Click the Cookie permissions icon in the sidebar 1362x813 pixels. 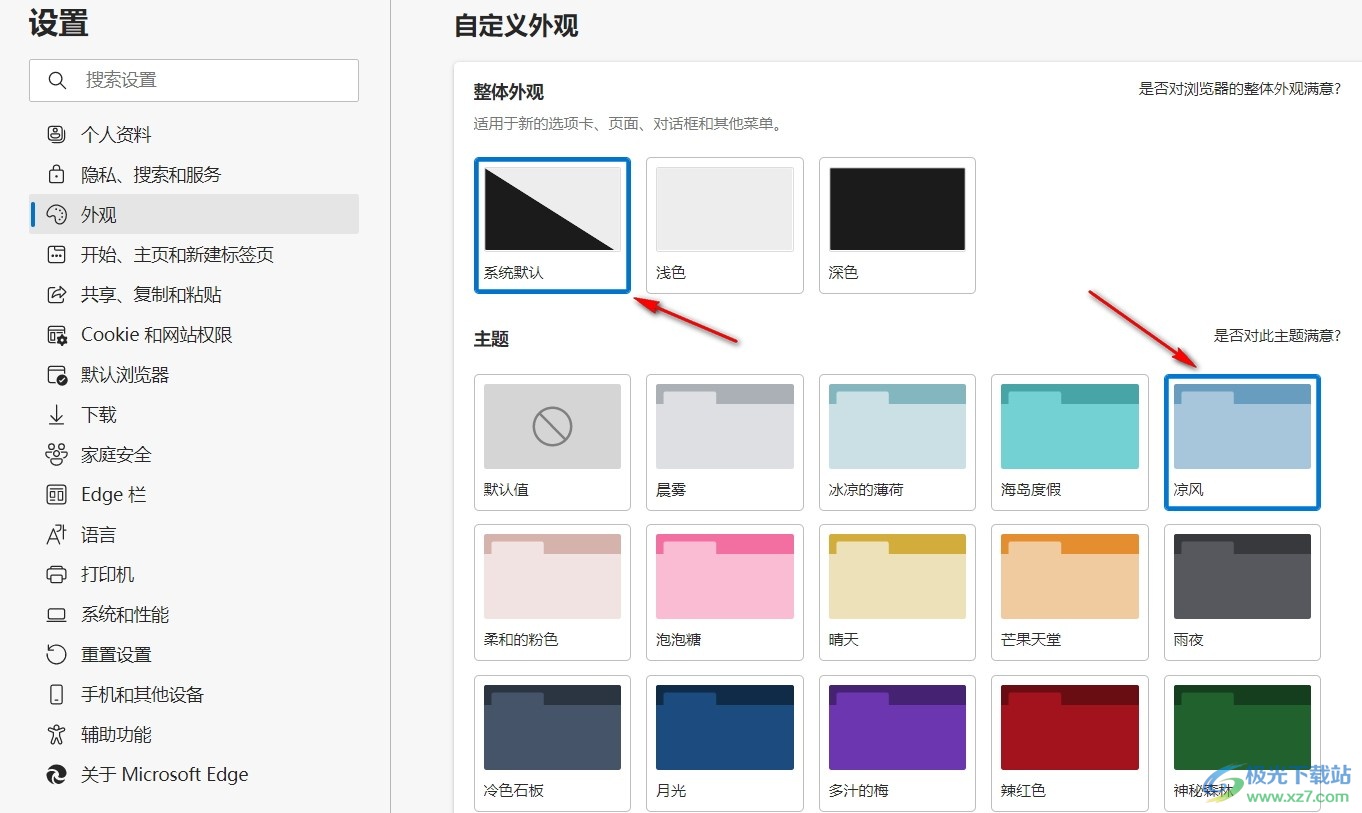(x=57, y=334)
